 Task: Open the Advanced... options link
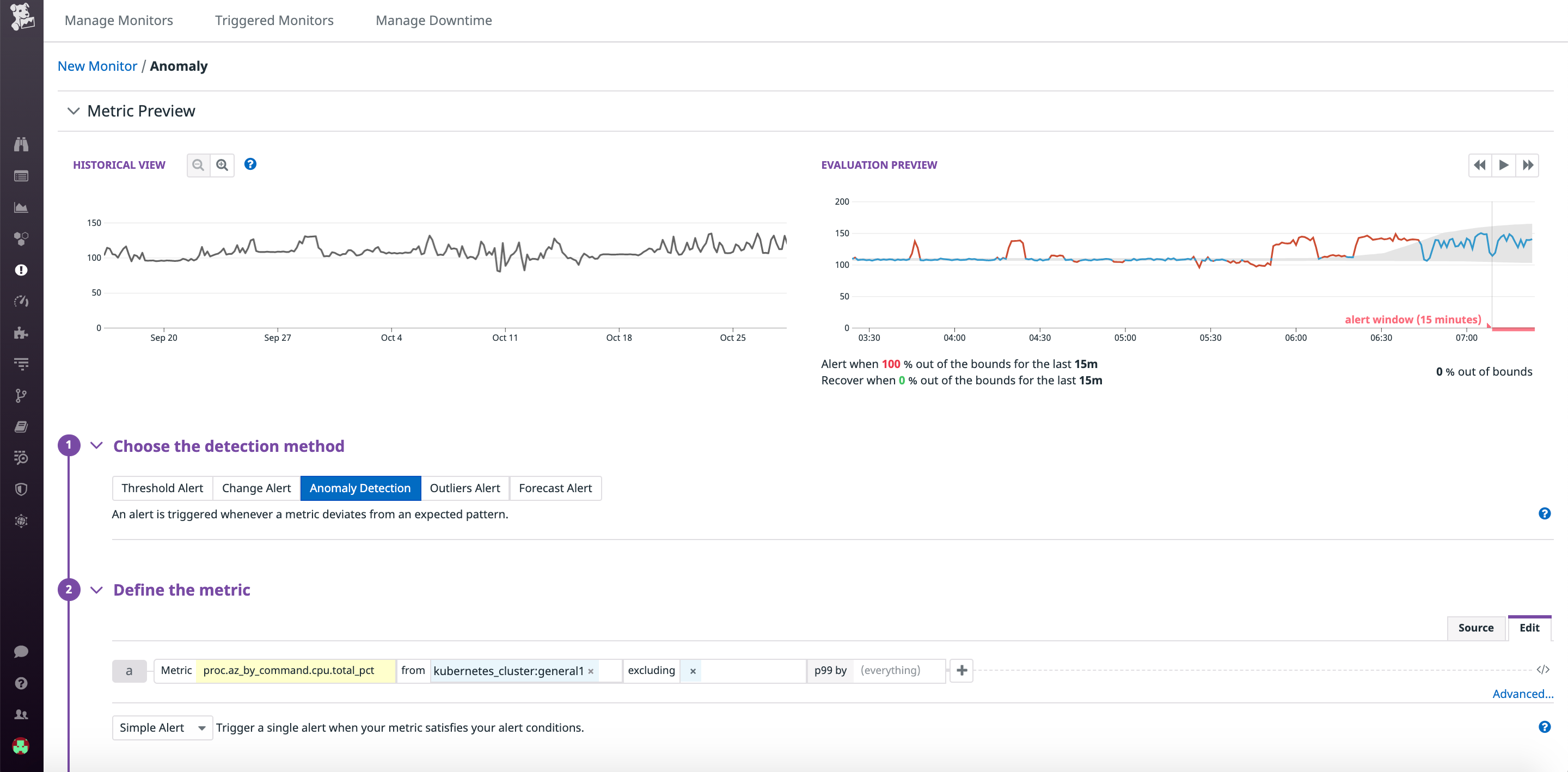point(1523,694)
